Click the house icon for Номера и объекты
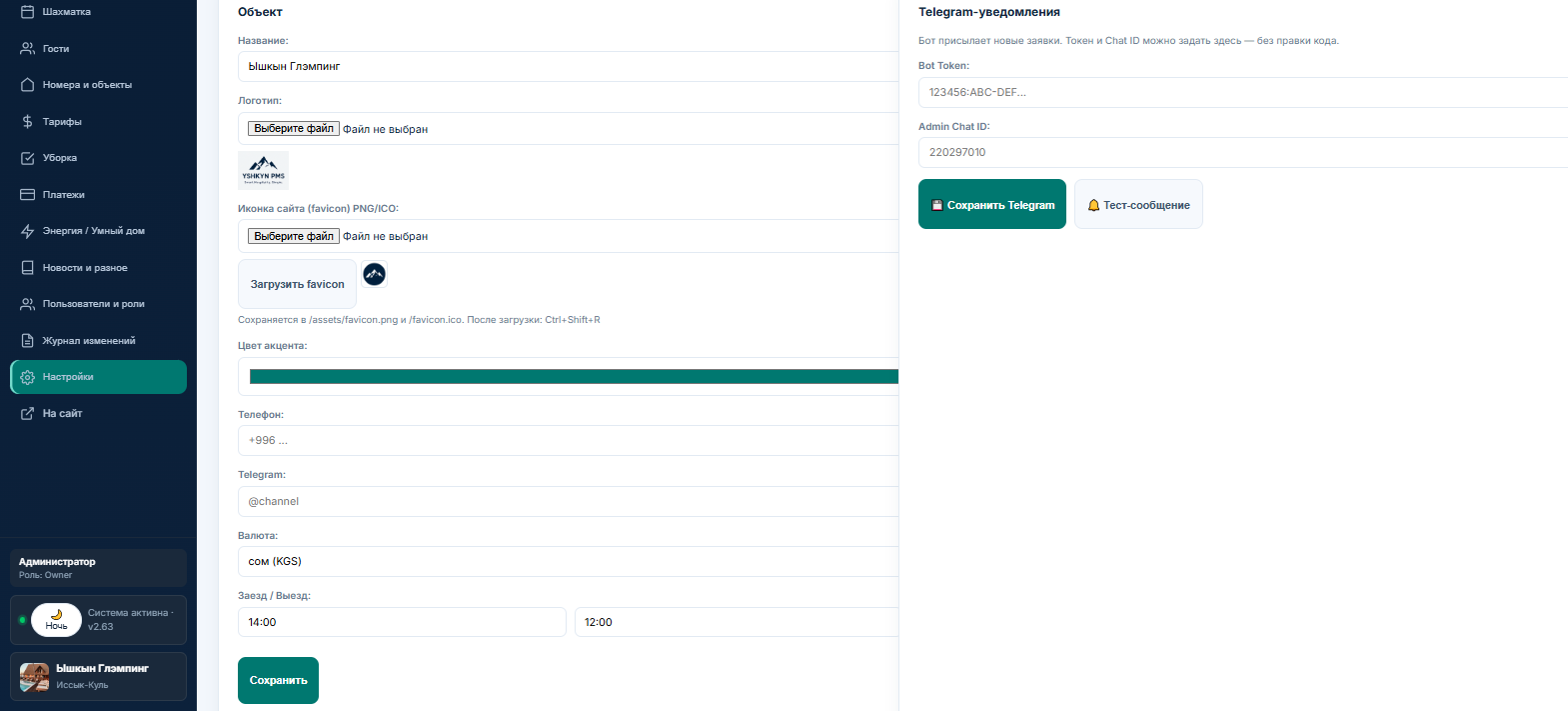 click(x=28, y=85)
